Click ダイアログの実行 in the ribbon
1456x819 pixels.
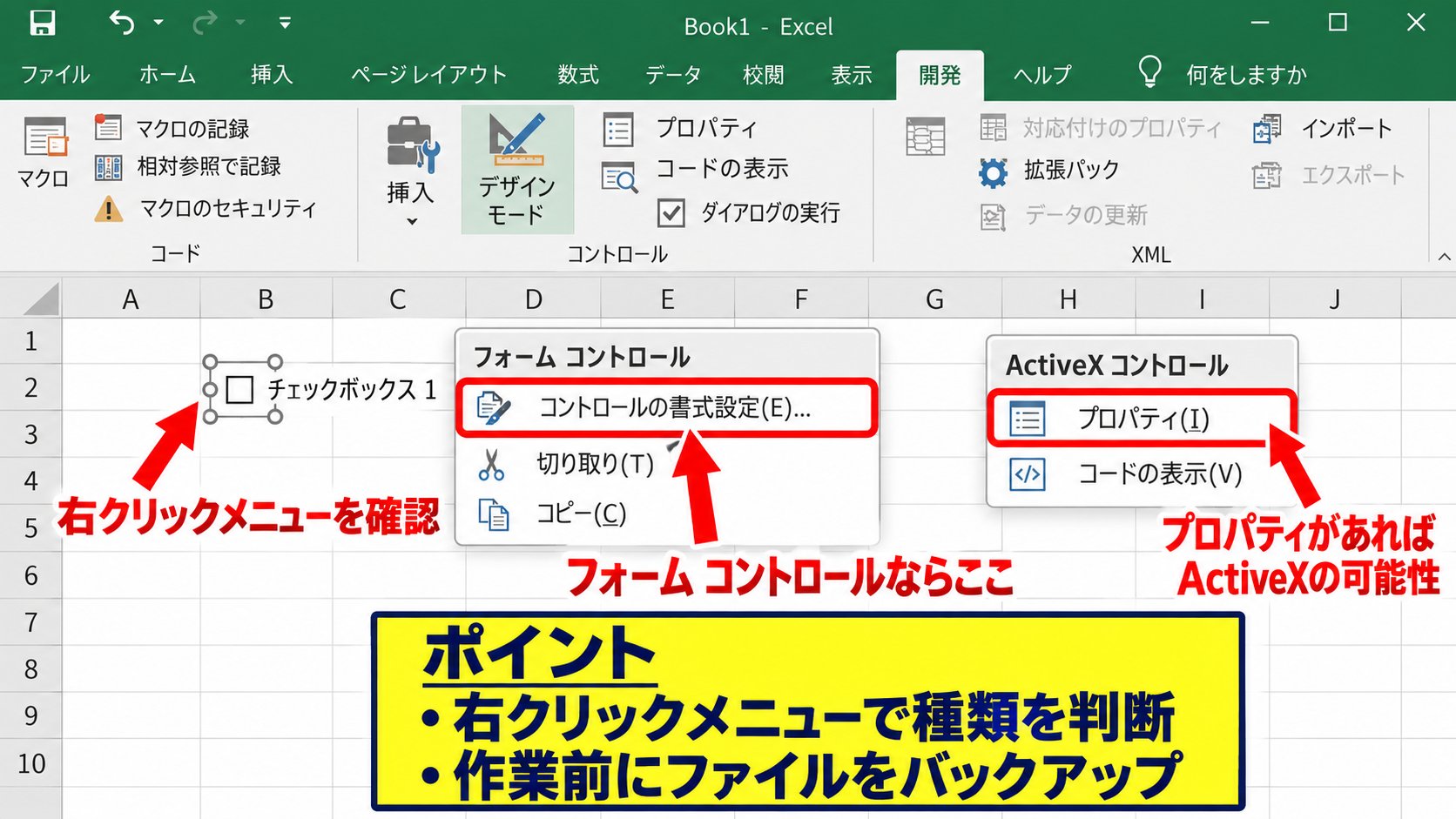click(x=749, y=212)
